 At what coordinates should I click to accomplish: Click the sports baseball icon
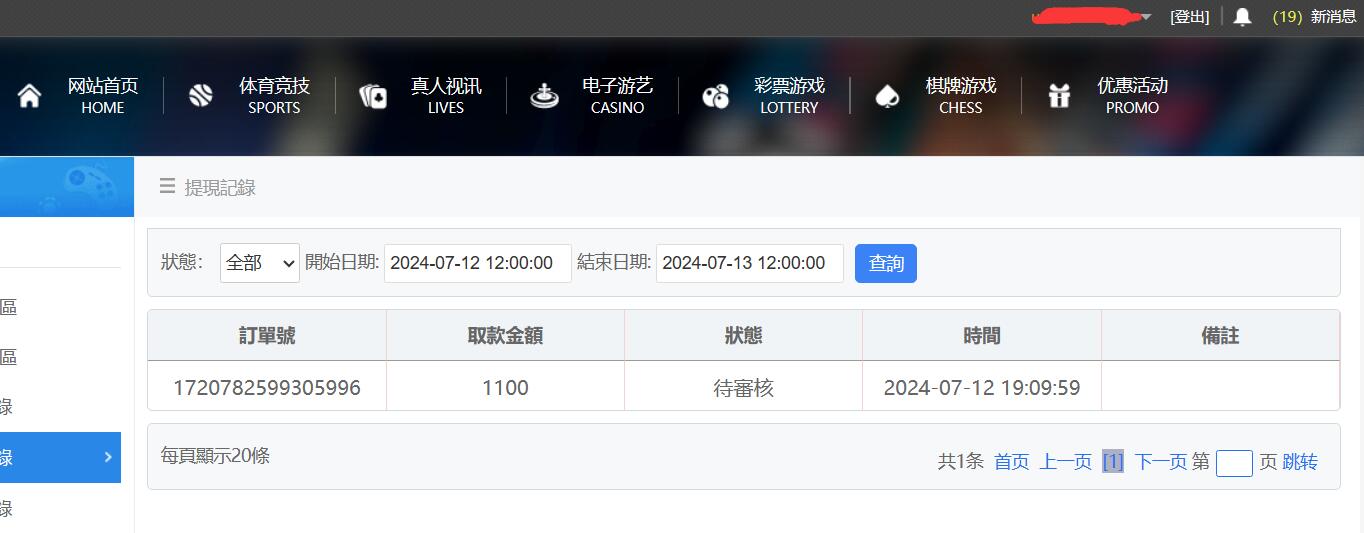pyautogui.click(x=201, y=96)
